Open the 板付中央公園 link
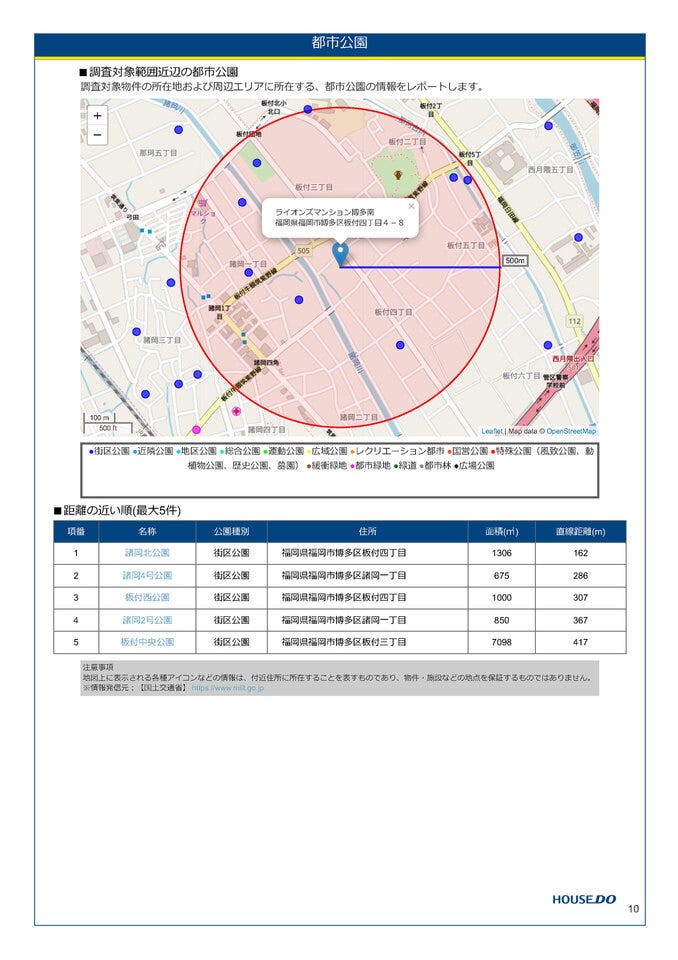 [x=147, y=642]
